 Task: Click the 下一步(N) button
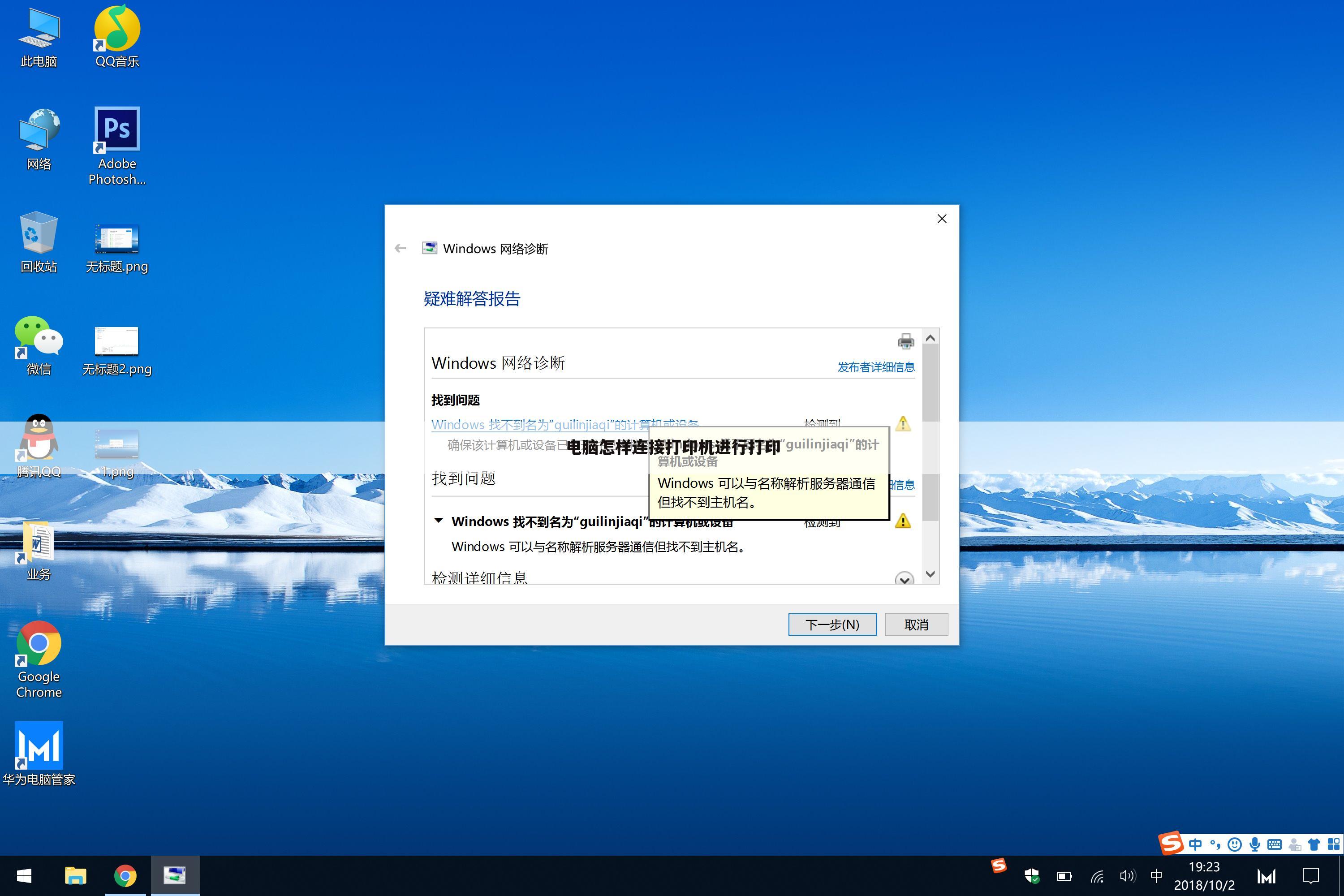tap(832, 625)
